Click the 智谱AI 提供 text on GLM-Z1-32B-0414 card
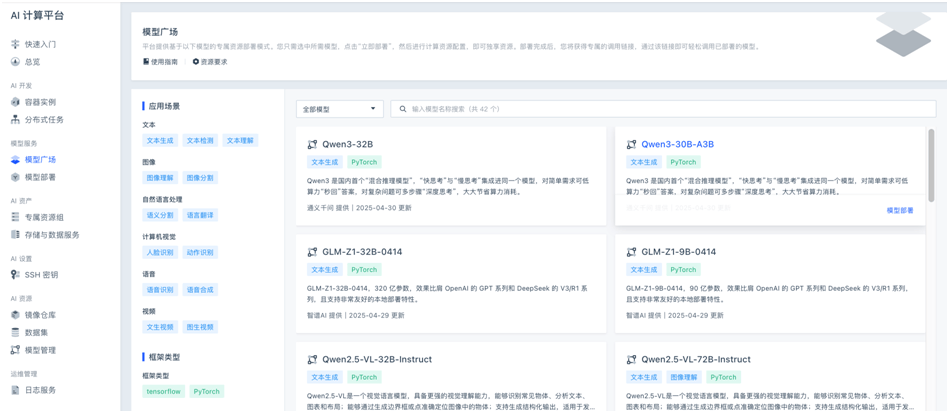 click(324, 316)
